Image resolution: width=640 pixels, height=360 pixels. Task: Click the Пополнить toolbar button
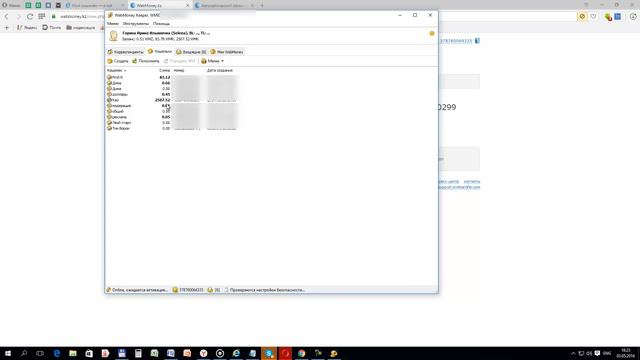(x=146, y=61)
